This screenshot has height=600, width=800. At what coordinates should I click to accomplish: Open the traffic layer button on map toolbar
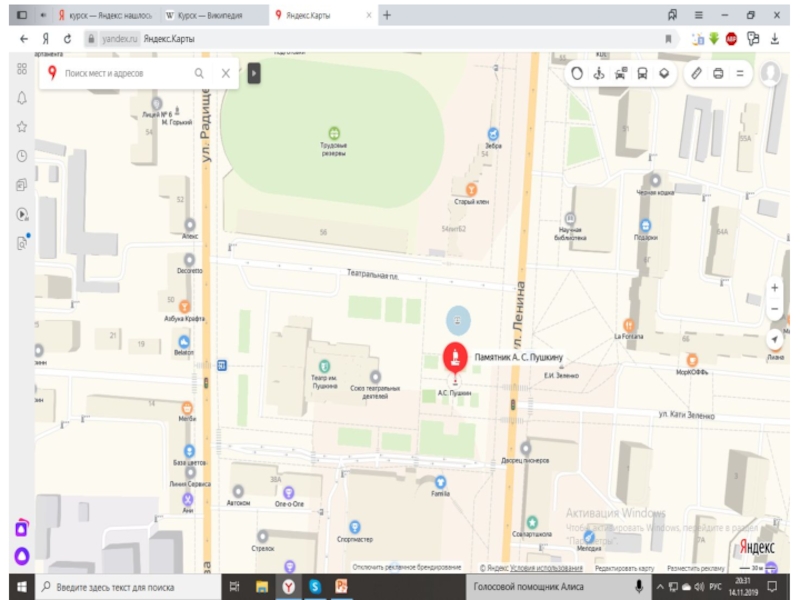point(577,73)
